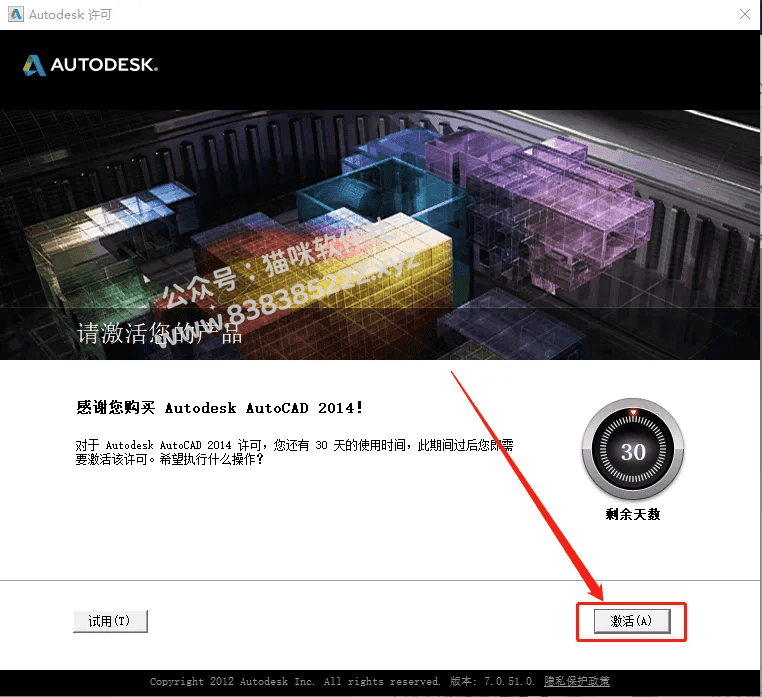Click the 激活(A) activate button
762x697 pixels.
coord(632,621)
